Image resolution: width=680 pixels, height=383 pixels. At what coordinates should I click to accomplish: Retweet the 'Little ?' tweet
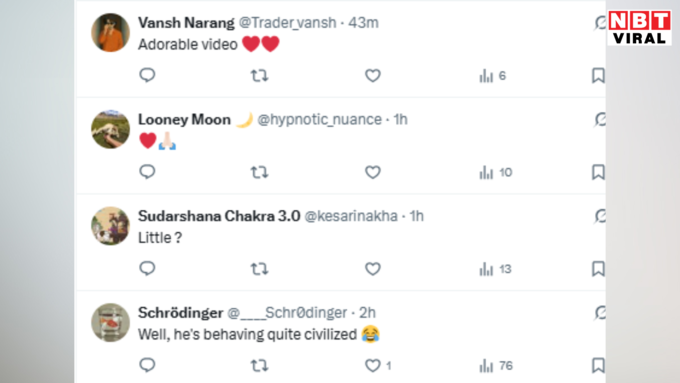[259, 269]
